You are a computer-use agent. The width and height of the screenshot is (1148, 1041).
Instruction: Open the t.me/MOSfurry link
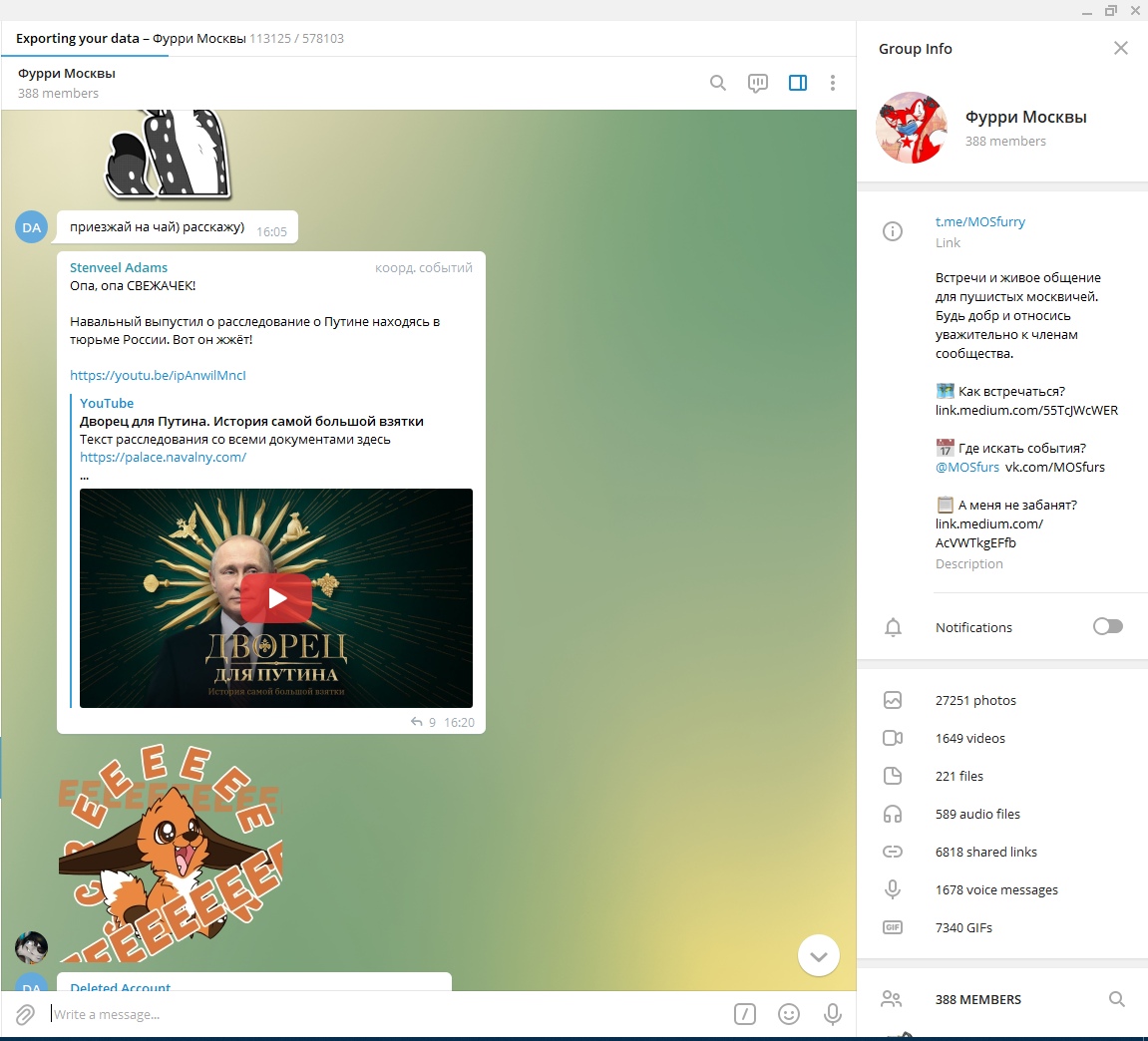coord(979,221)
